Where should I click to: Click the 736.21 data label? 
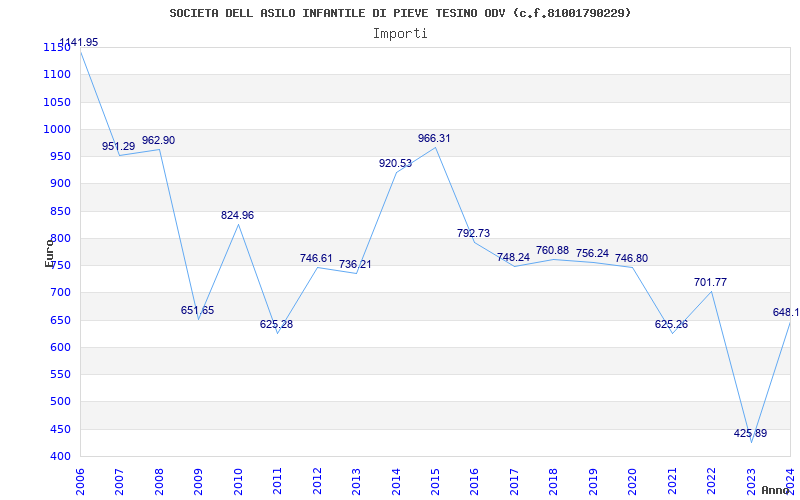(355, 264)
